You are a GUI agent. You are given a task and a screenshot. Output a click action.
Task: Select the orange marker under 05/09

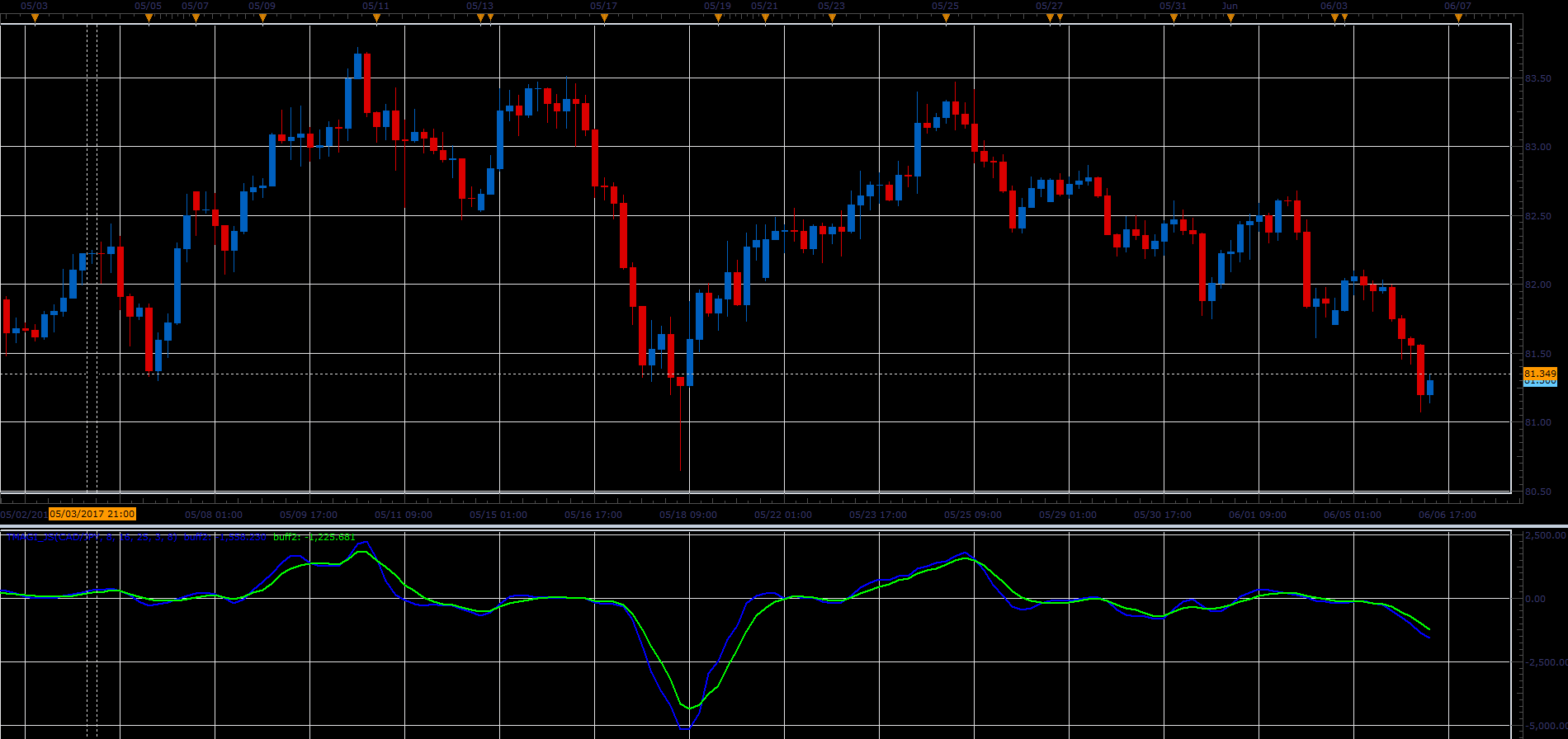pos(262,18)
